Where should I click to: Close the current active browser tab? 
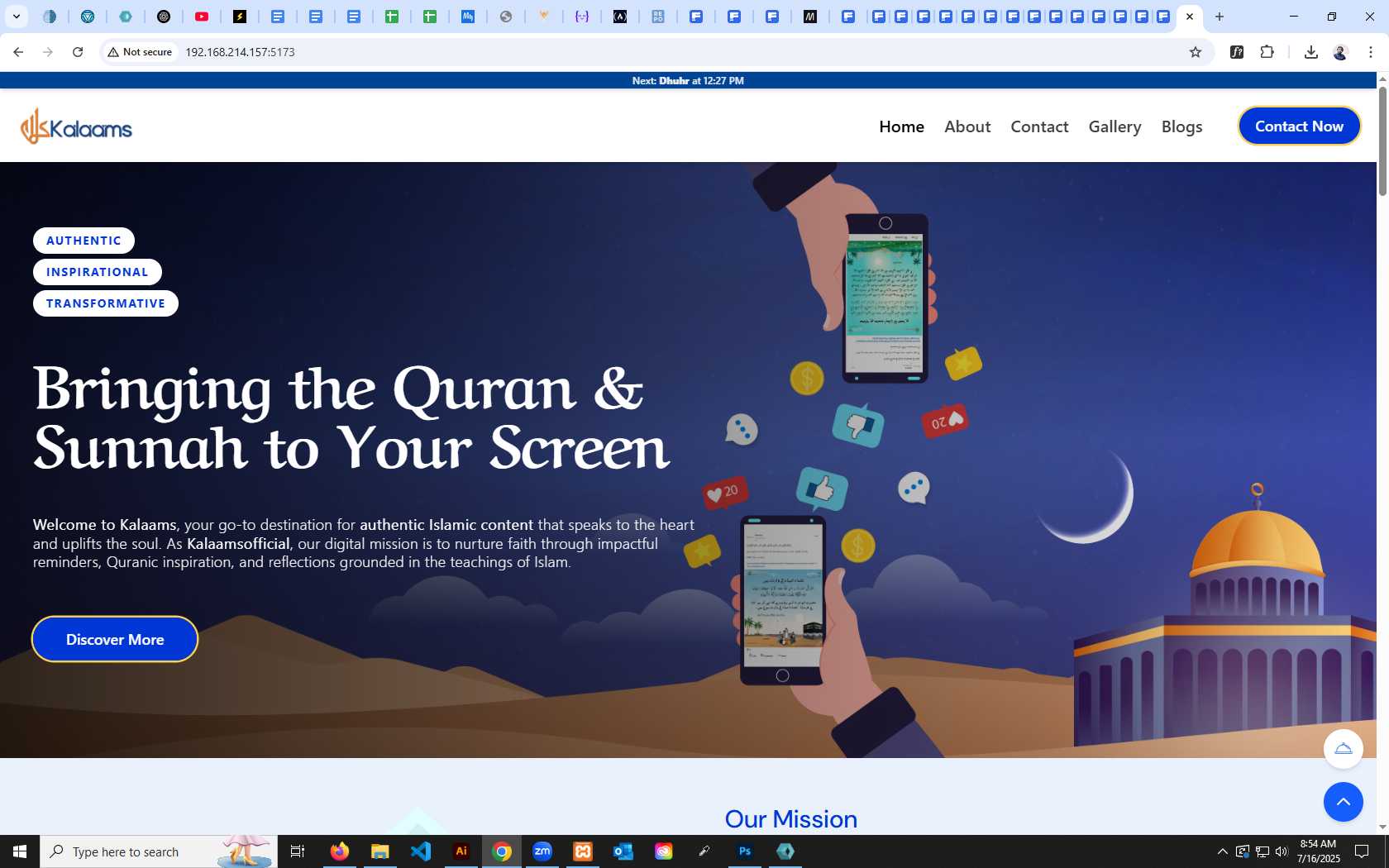pos(1190,17)
